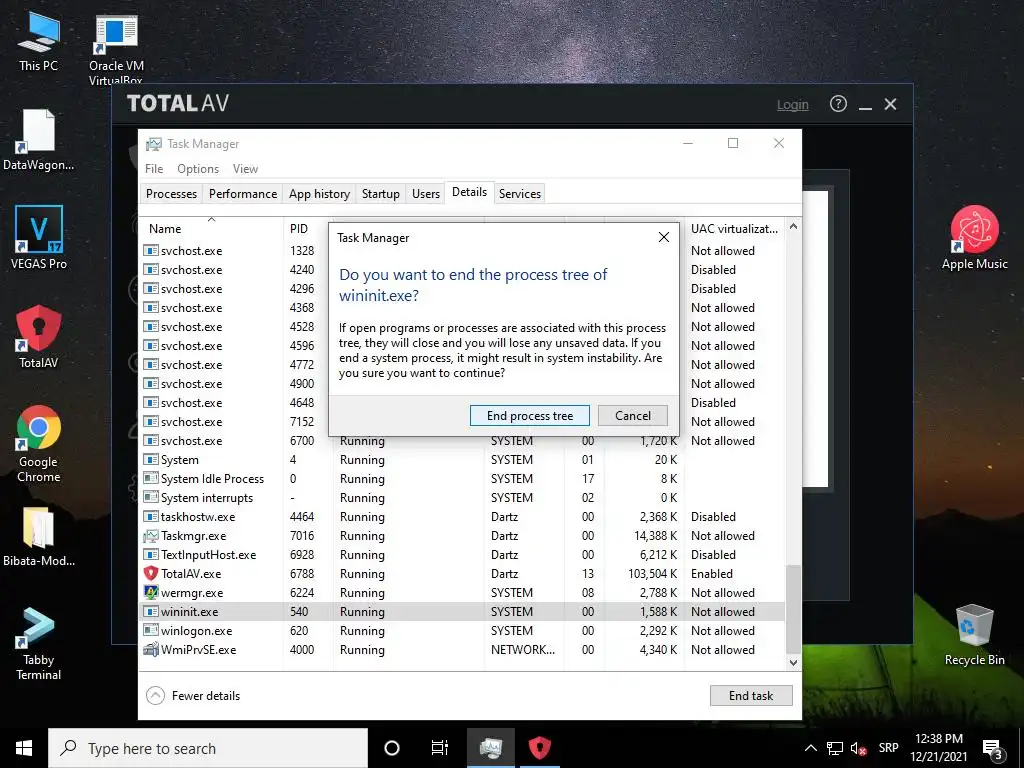Click the 103,504 K memory value of TotalAV.exe
1024x768 pixels.
[653, 573]
